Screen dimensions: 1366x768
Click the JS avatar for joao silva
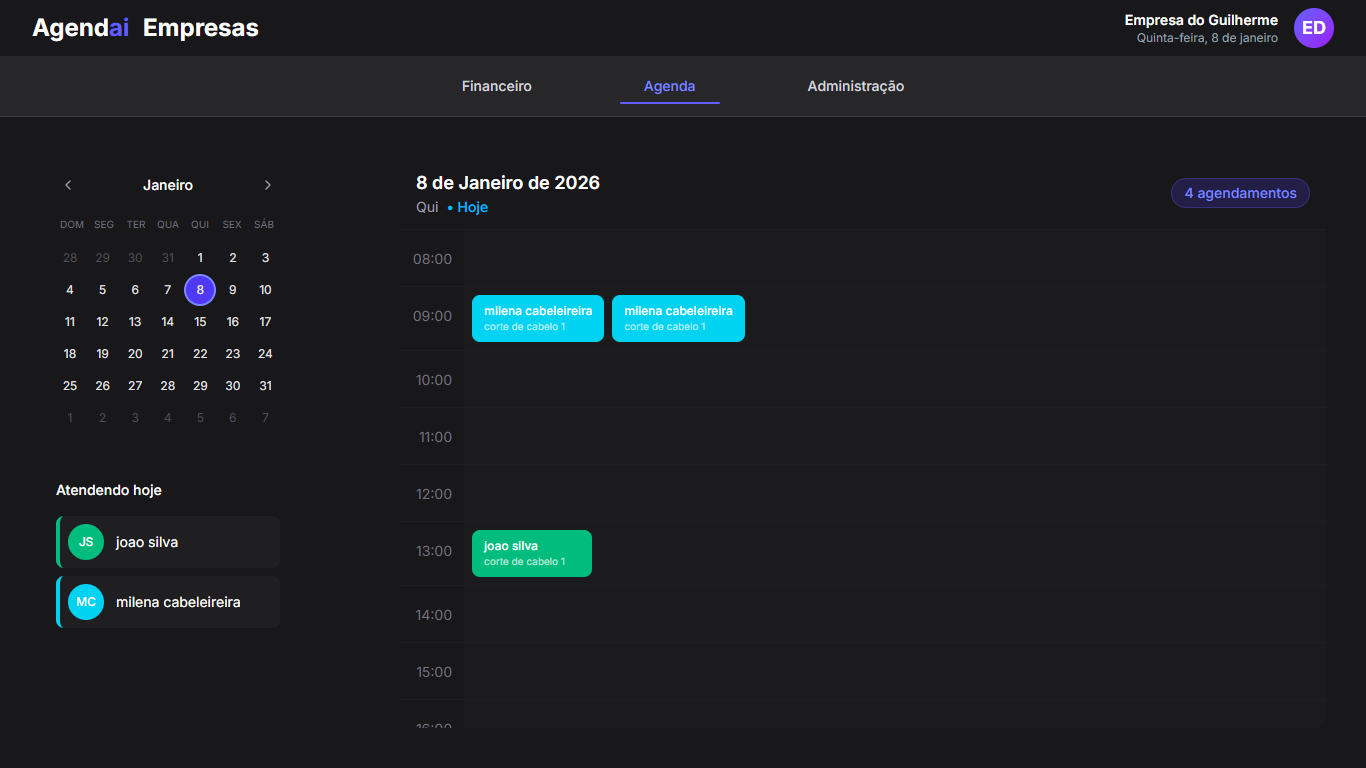tap(86, 542)
